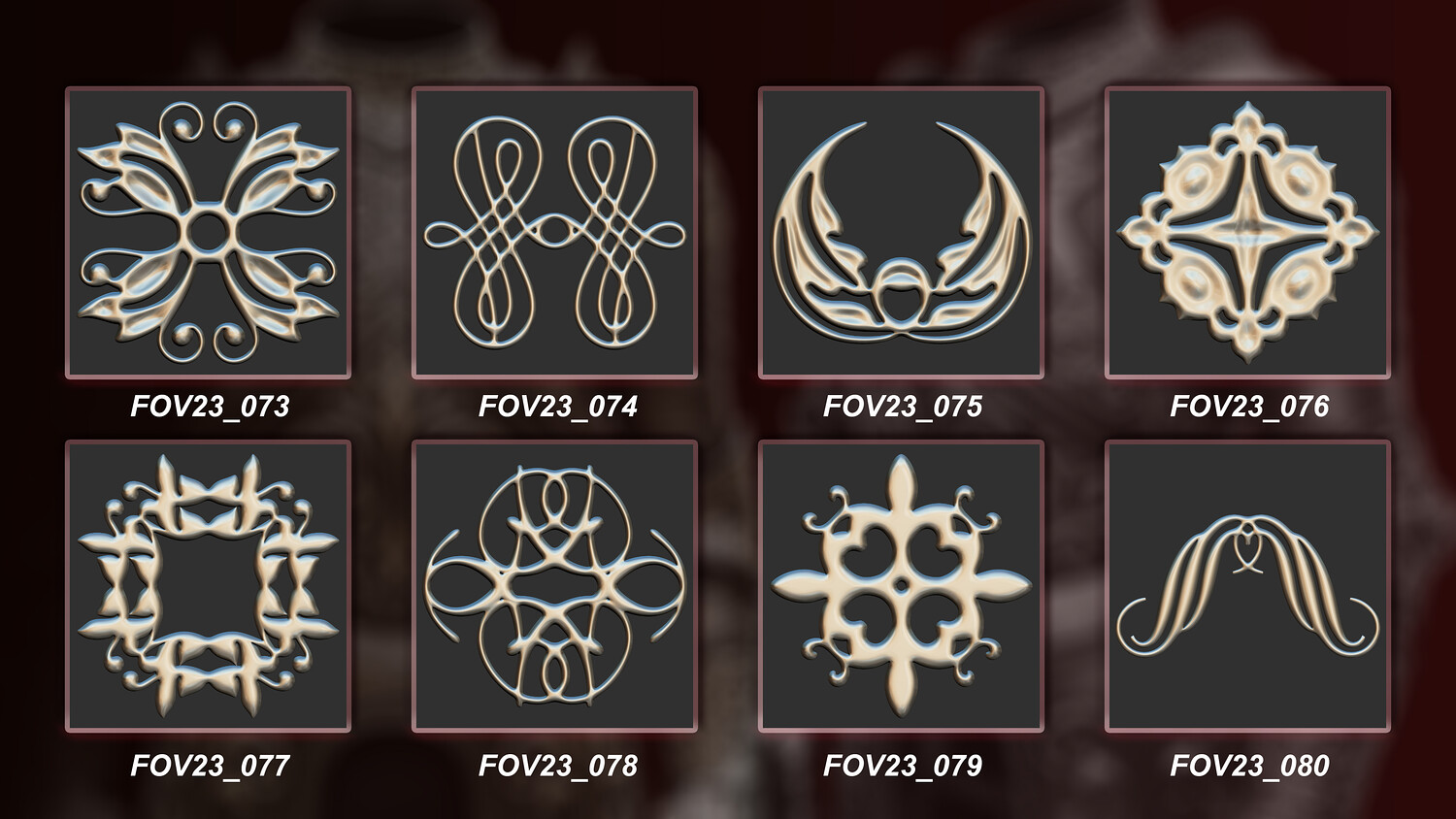Click the FOV23_074 label text
The width and height of the screenshot is (1456, 819).
[557, 406]
